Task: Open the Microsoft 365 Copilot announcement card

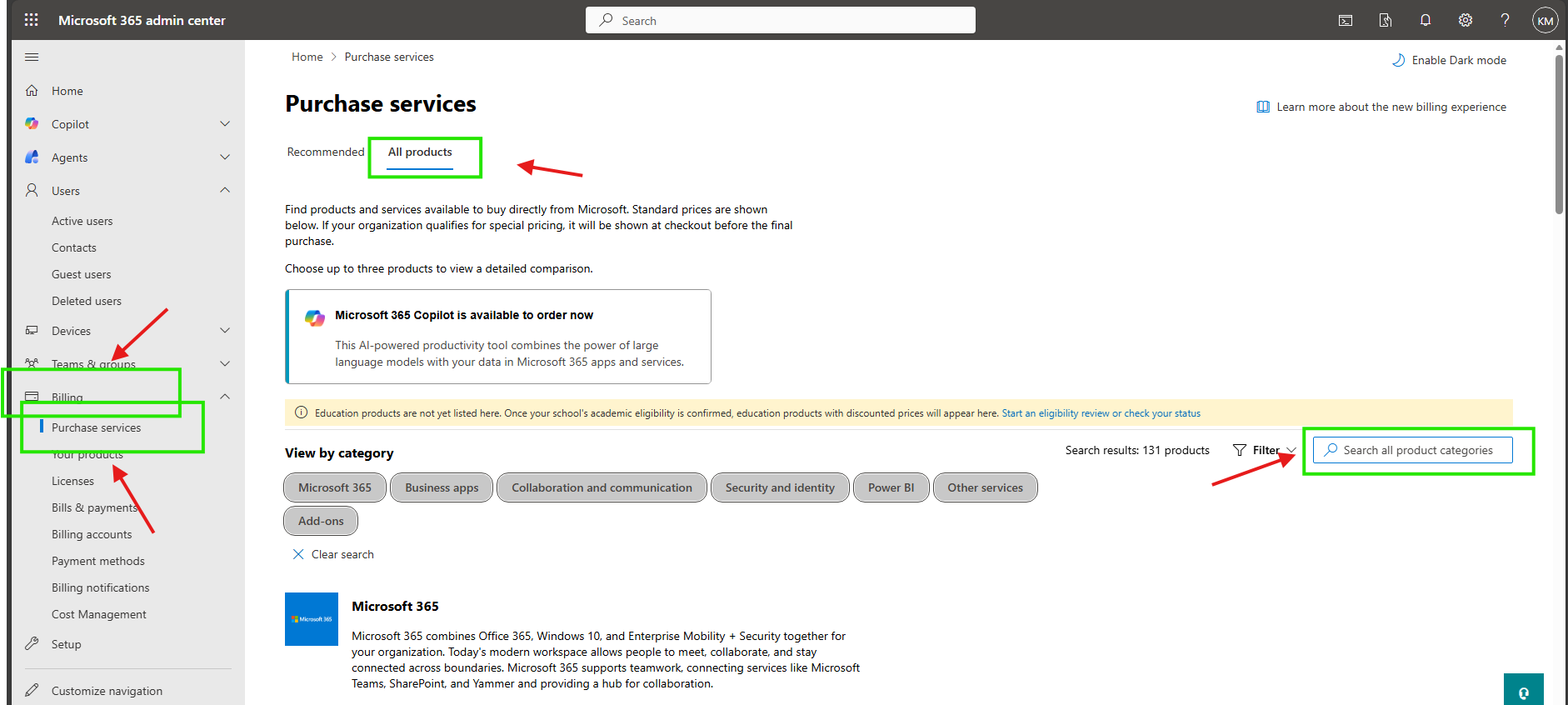Action: click(x=498, y=337)
